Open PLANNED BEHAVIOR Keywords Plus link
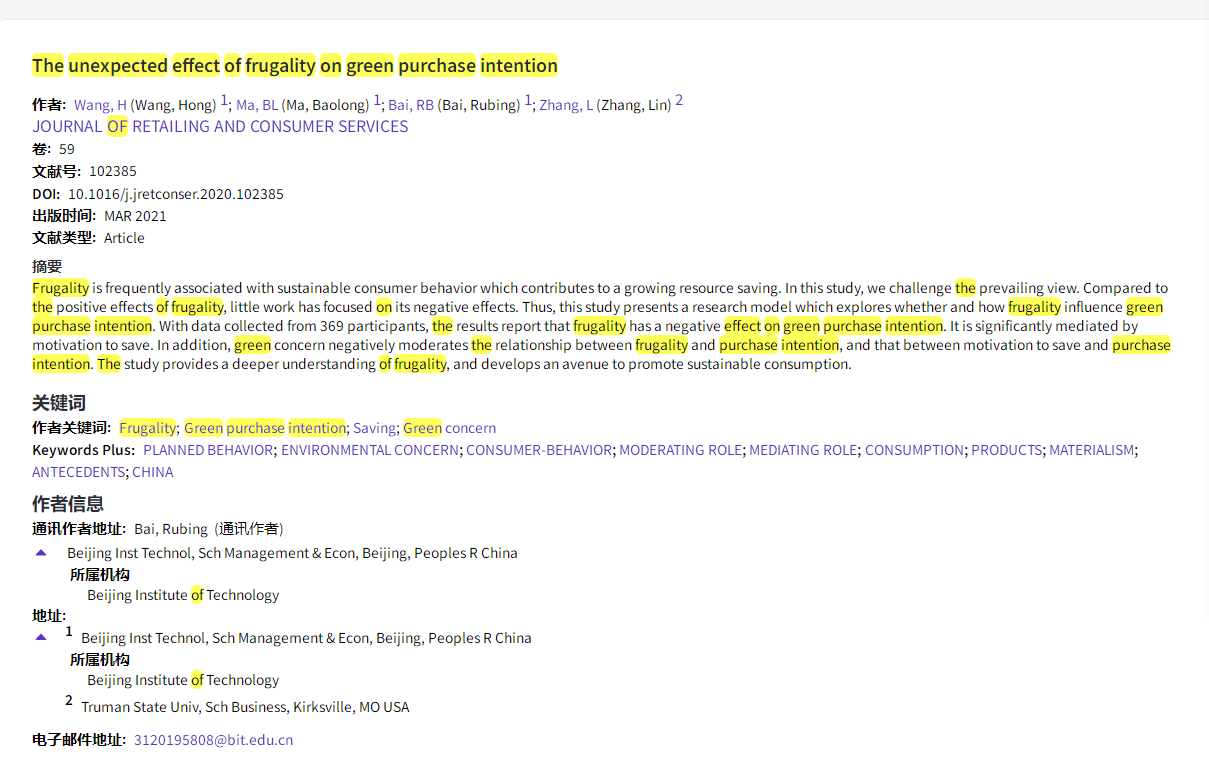 coord(208,450)
